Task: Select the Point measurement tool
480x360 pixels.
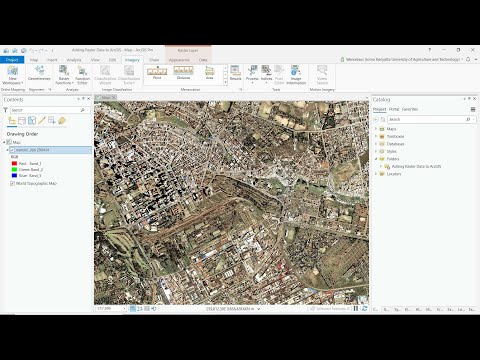Action: 157,73
